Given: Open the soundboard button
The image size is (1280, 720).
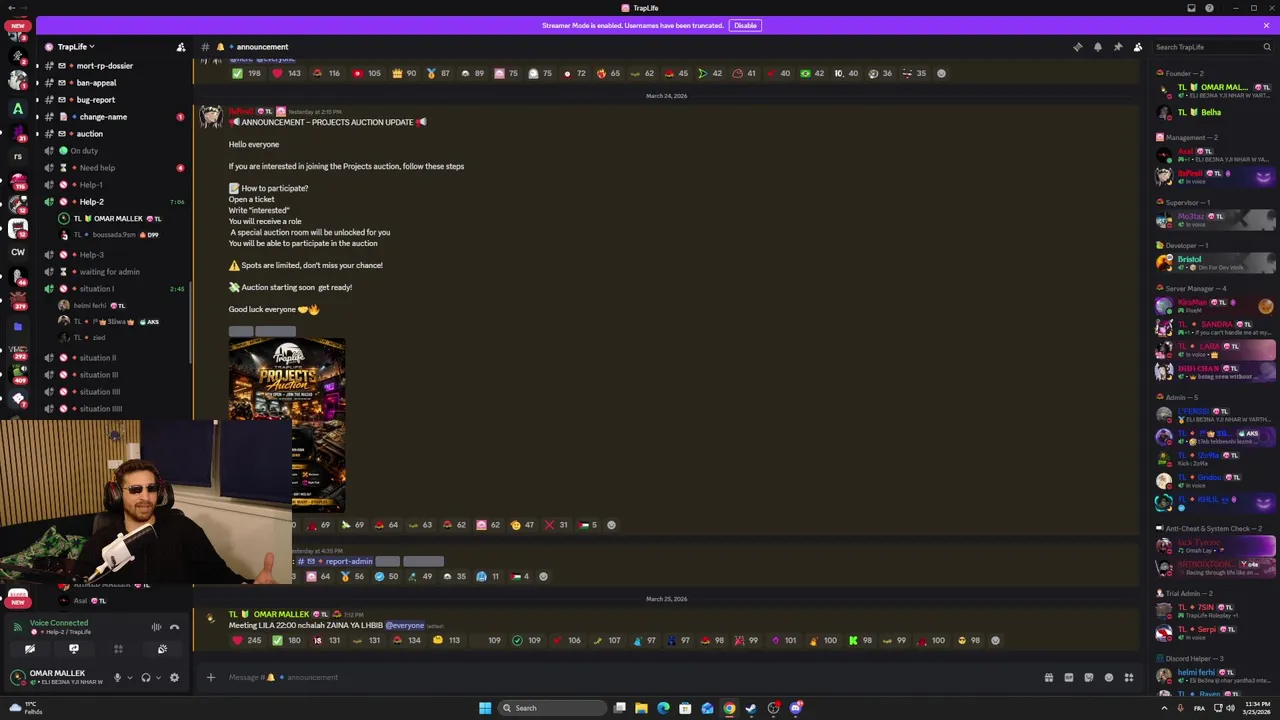Looking at the screenshot, I should click(x=162, y=649).
